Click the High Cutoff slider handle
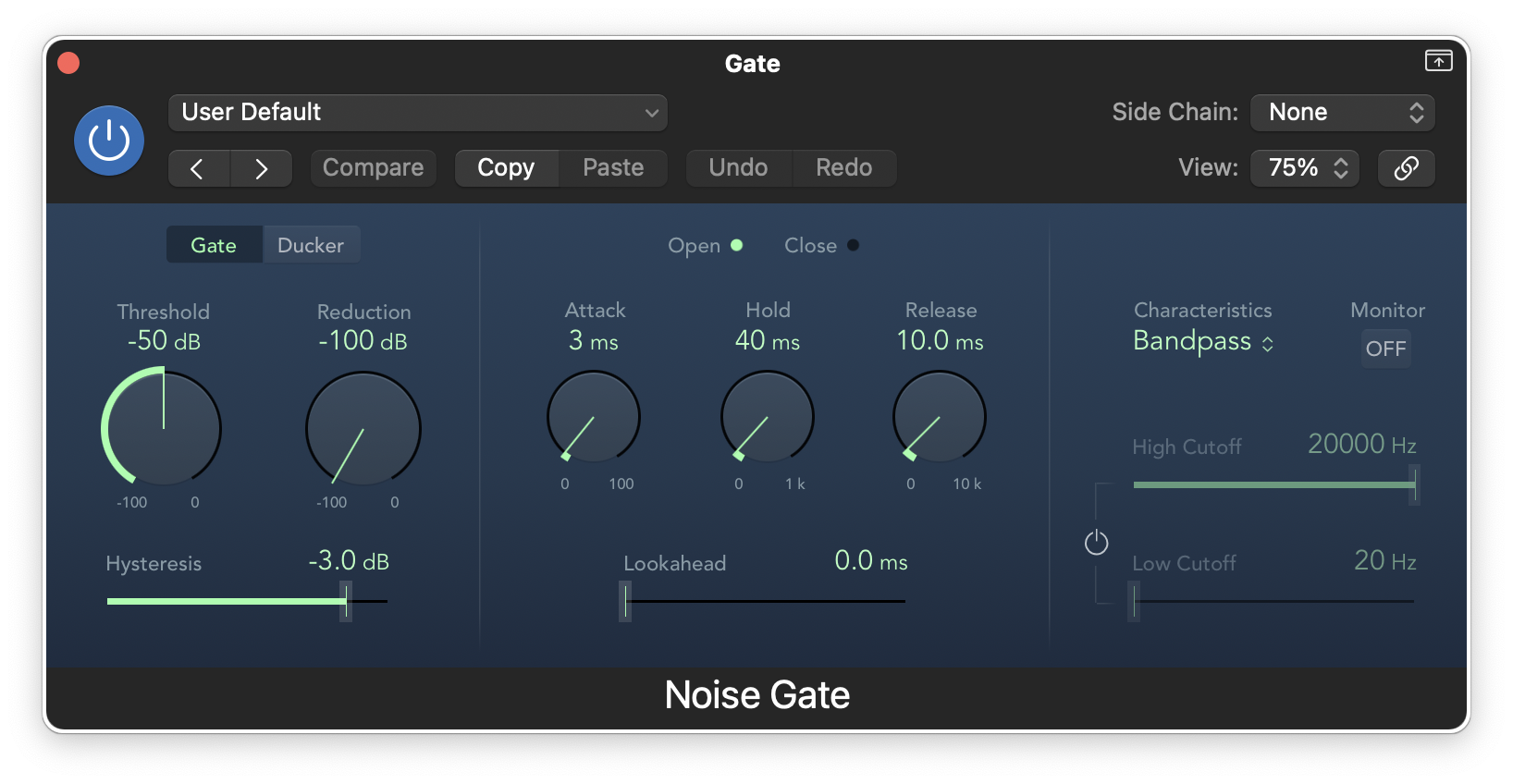The image size is (1513, 784). 1414,484
